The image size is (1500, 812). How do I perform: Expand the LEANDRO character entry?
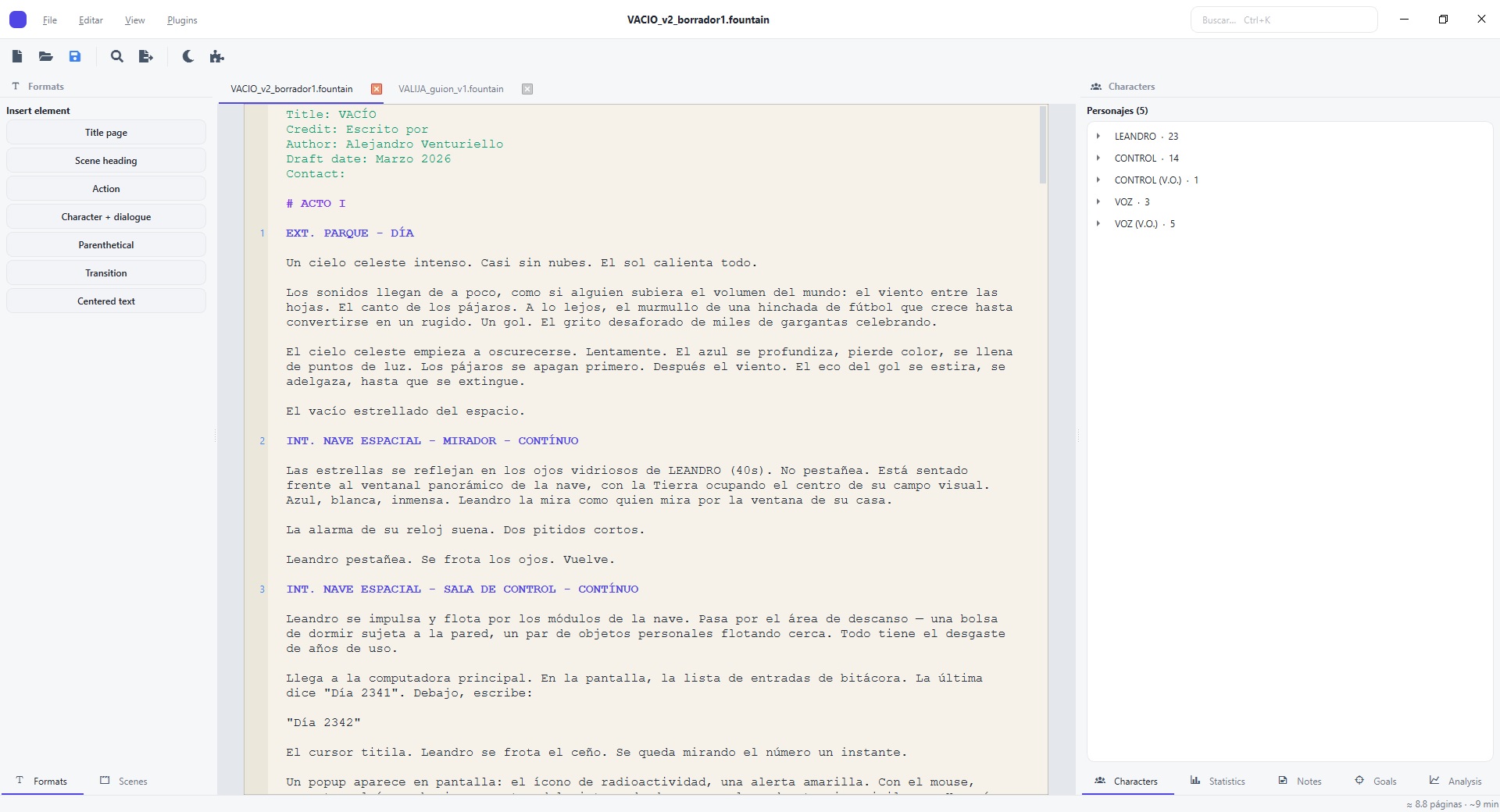pos(1098,136)
